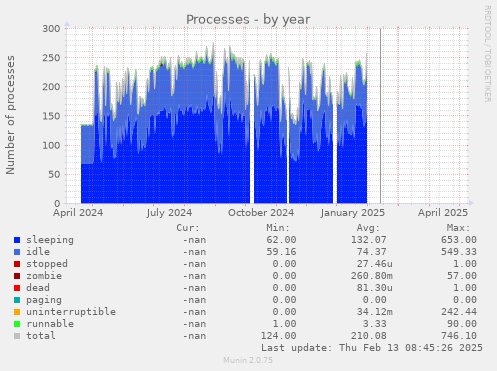Screen dimensions: 497x371
Task: Click the 'January 2025' x-axis label
Action: click(x=353, y=213)
